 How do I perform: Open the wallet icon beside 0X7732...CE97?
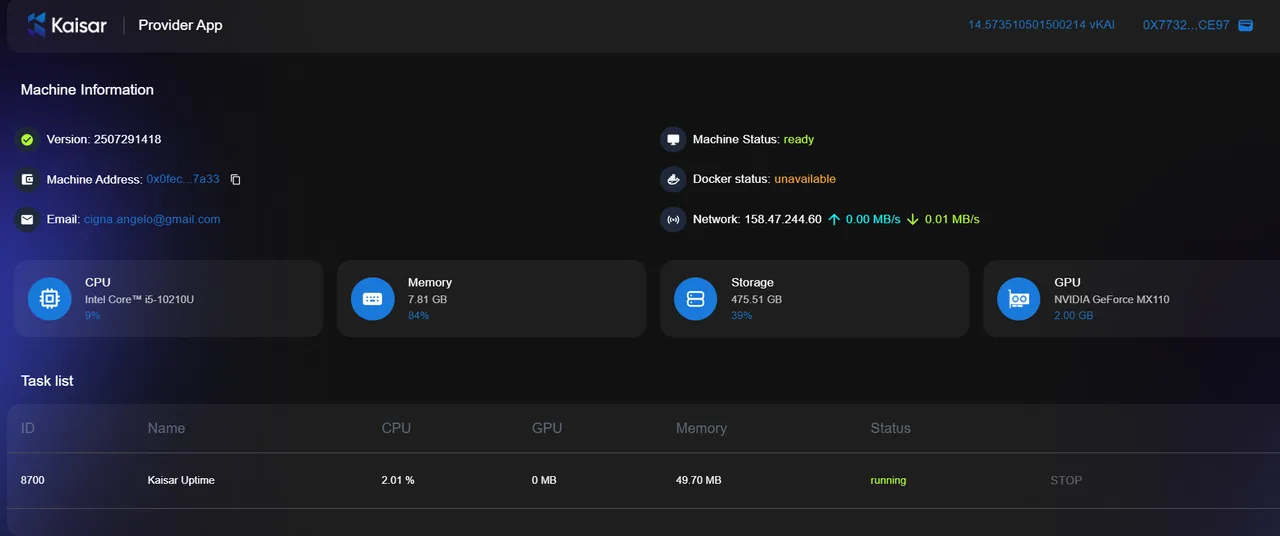tap(1245, 25)
